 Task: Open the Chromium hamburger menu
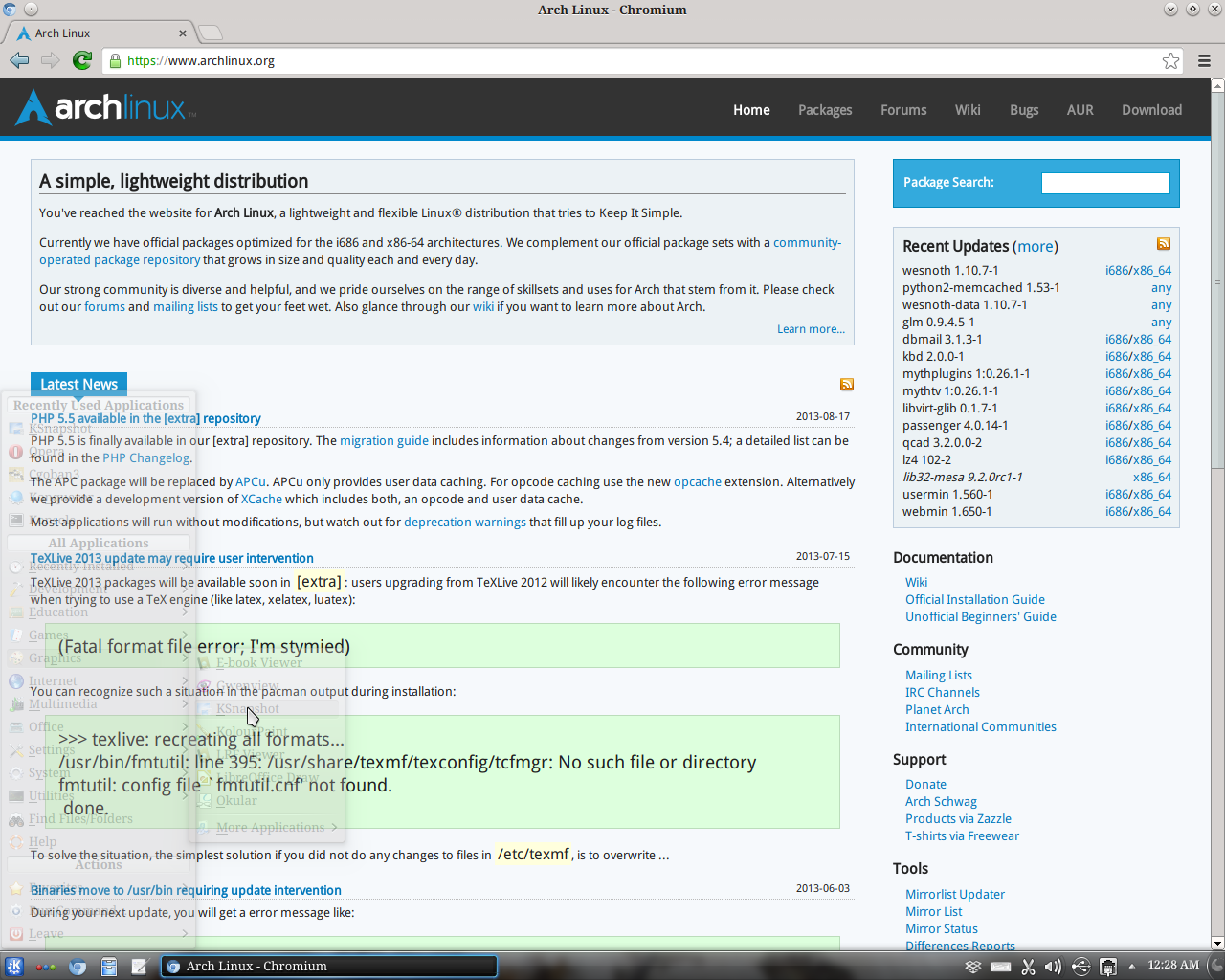coord(1204,60)
